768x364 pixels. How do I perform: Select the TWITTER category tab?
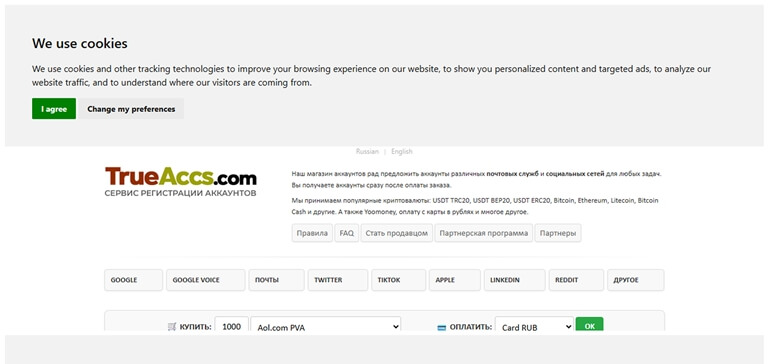pyautogui.click(x=337, y=280)
